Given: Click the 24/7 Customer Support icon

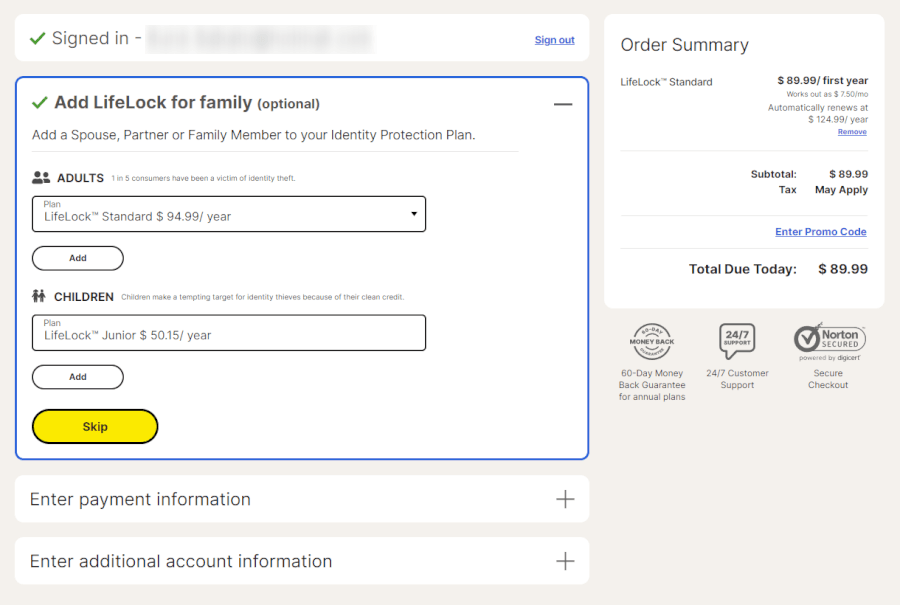Looking at the screenshot, I should click(737, 342).
